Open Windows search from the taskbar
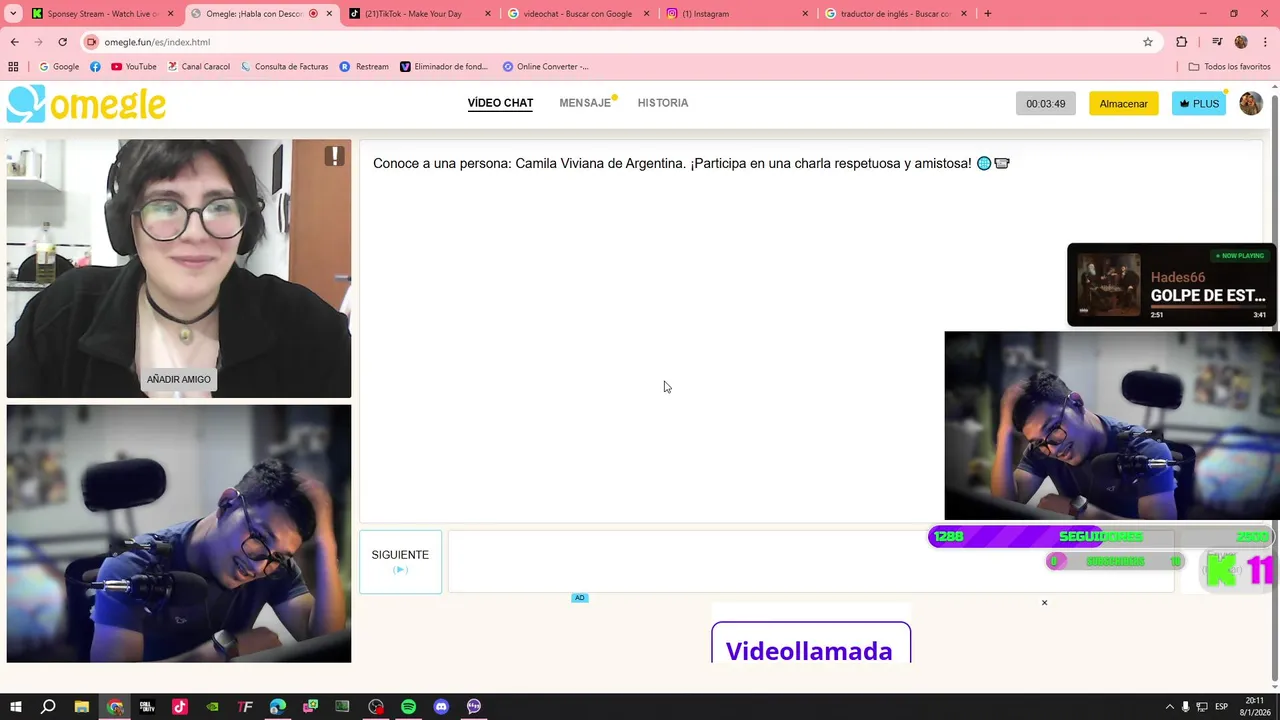This screenshot has height=720, width=1280. [48, 707]
